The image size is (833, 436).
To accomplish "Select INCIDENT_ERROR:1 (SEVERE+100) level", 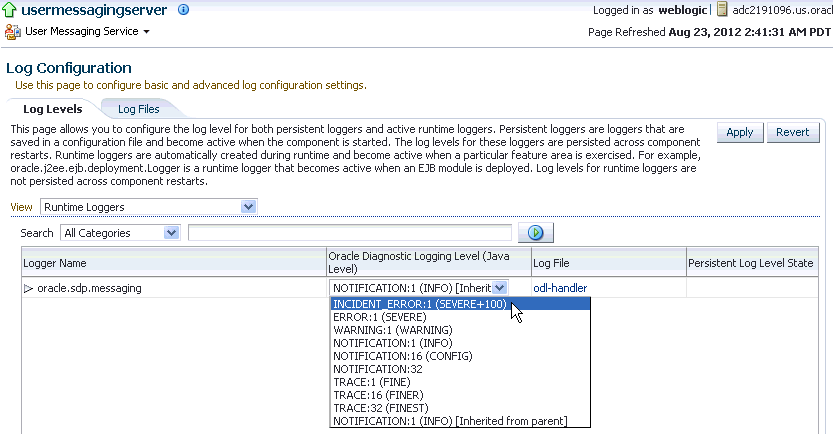I will click(x=460, y=304).
